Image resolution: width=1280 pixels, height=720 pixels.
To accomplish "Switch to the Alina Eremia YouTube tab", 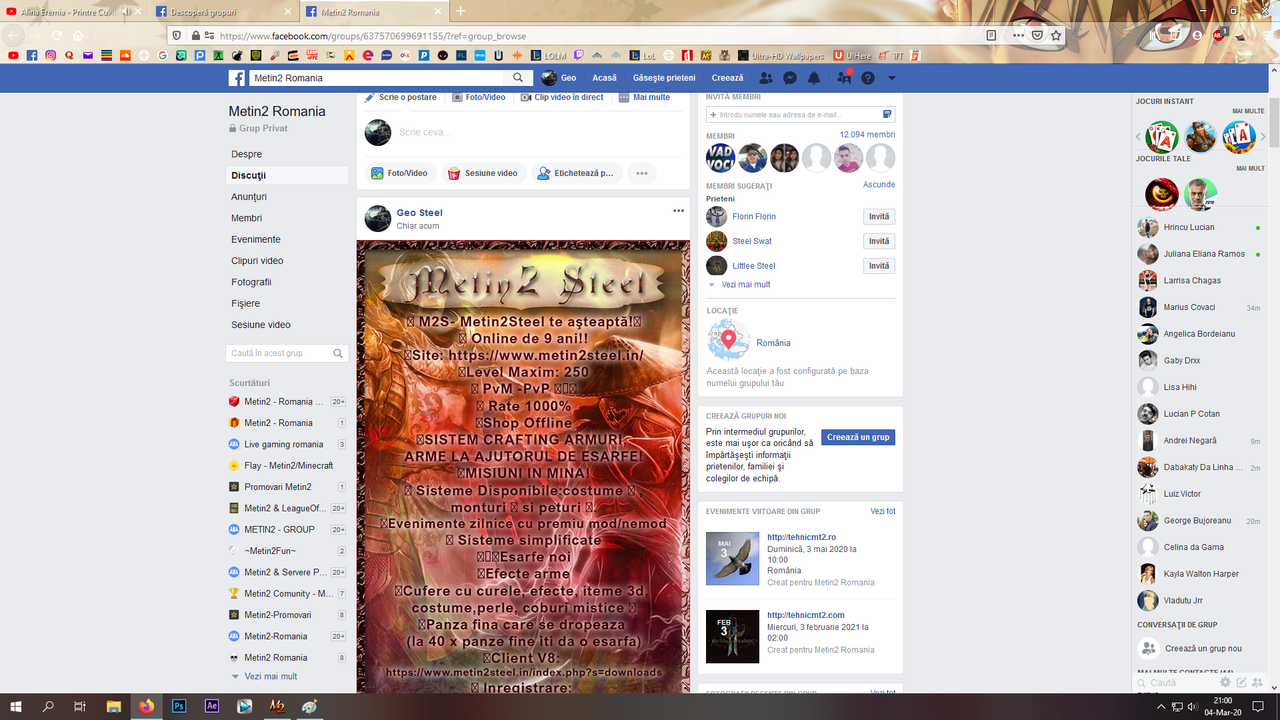I will coord(75,11).
